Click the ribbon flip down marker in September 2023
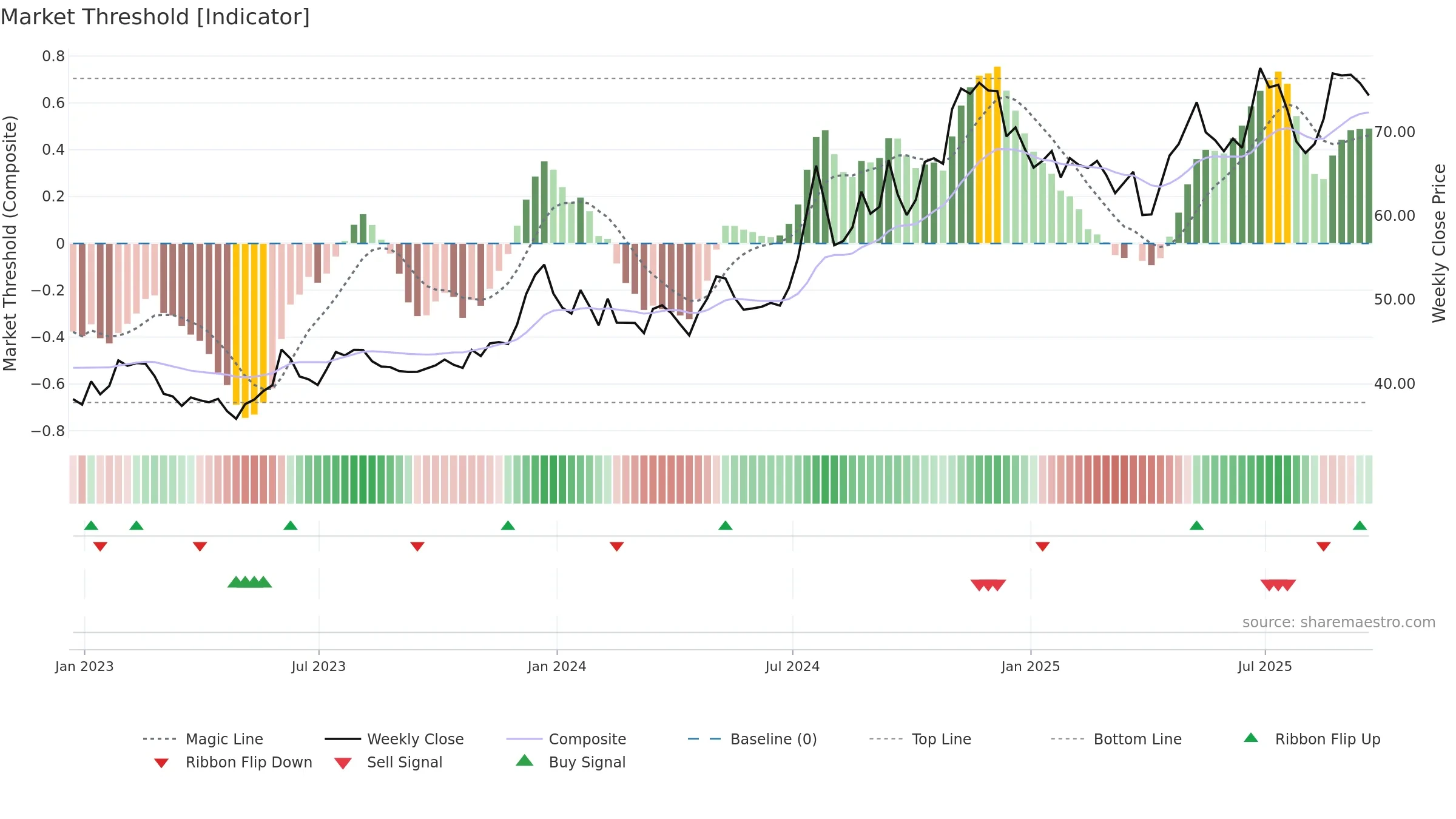This screenshot has height=819, width=1456. [x=417, y=547]
